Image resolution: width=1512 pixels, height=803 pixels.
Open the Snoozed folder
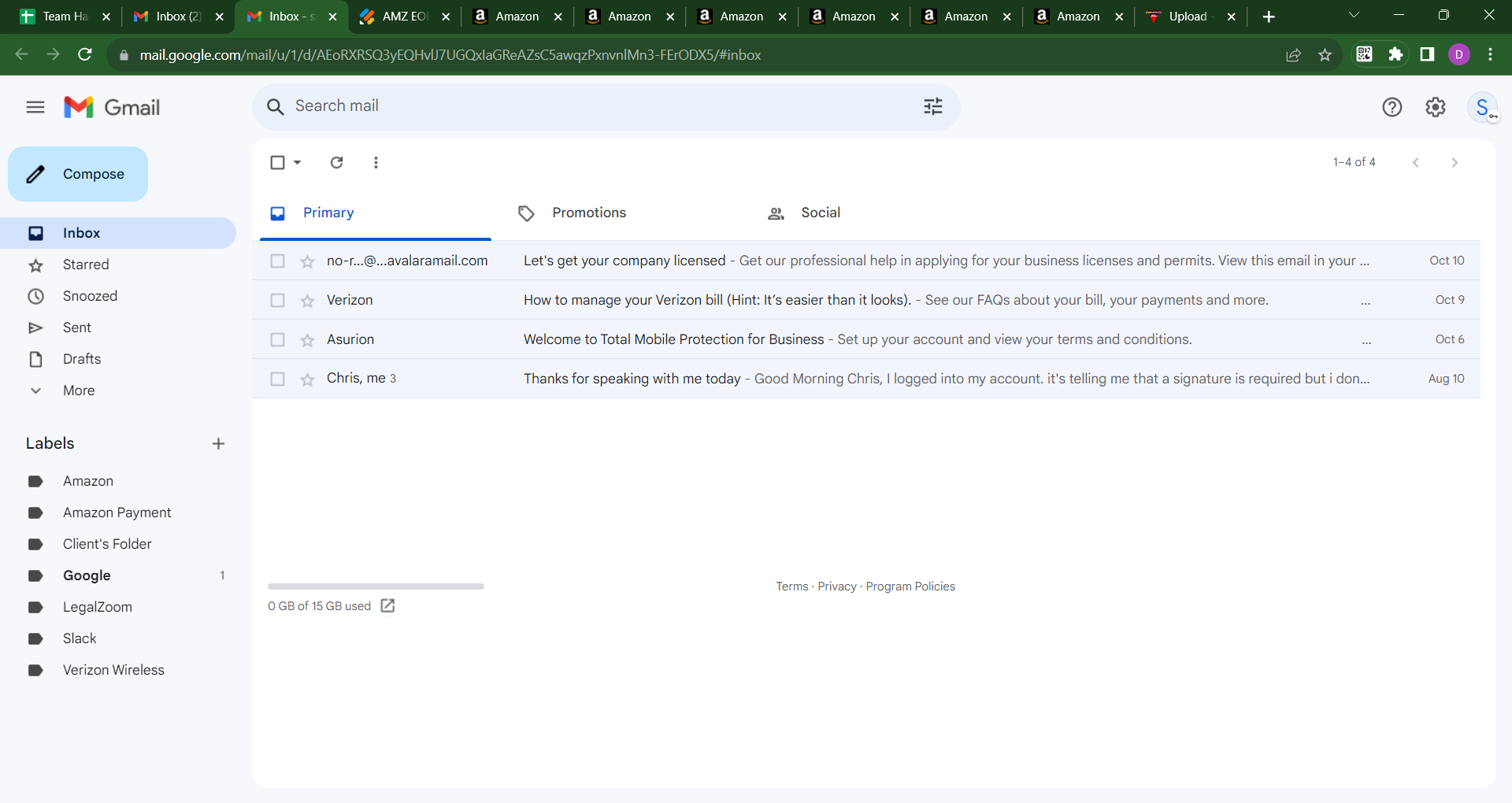click(x=118, y=296)
